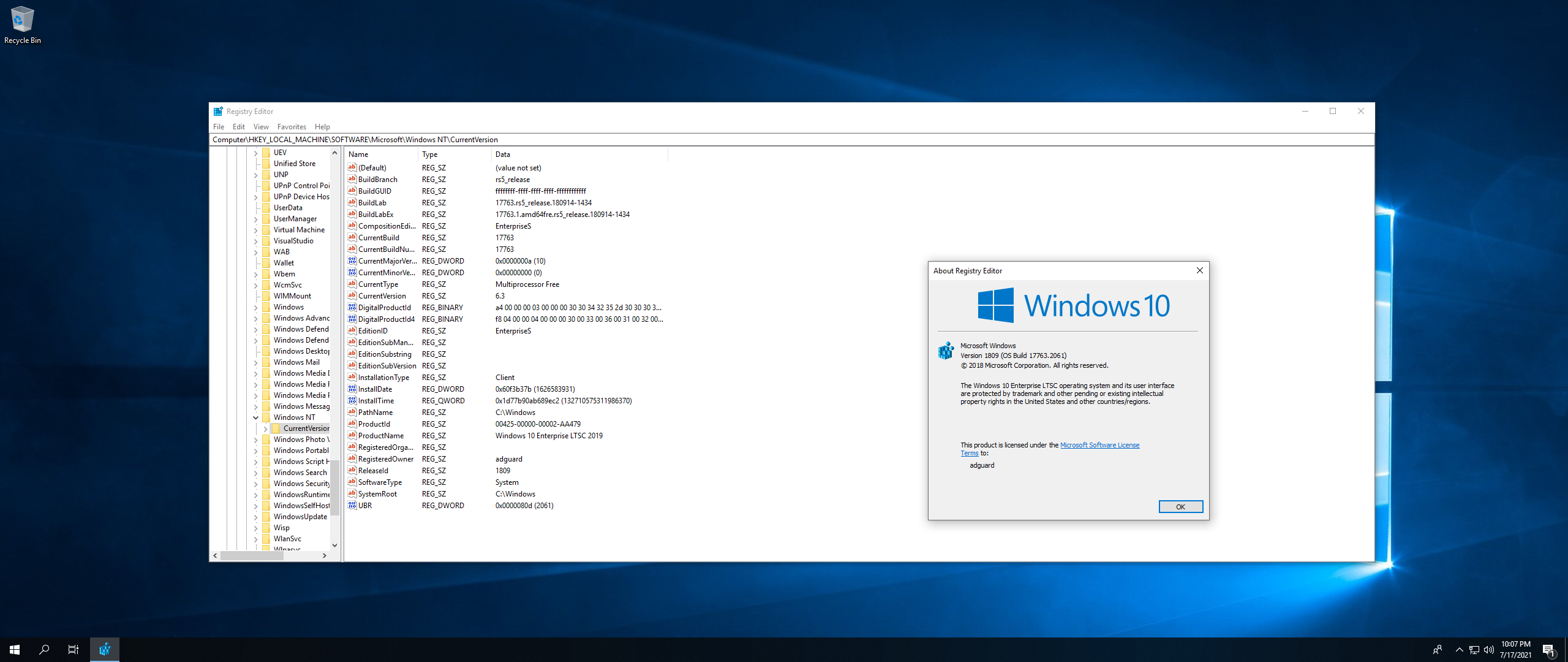Click the folder icon of WindowsUpdate key
The width and height of the screenshot is (1568, 662).
click(266, 517)
